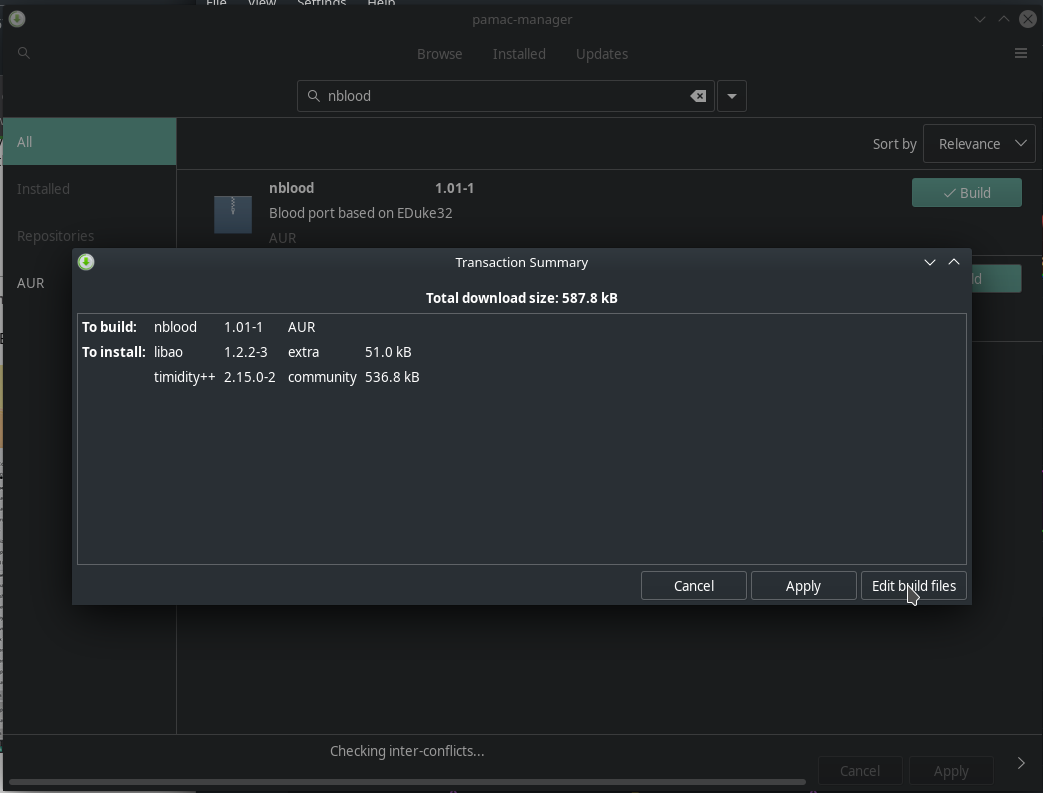Viewport: 1043px width, 793px height.
Task: Cancel the Transaction Summary dialog
Action: 694,586
